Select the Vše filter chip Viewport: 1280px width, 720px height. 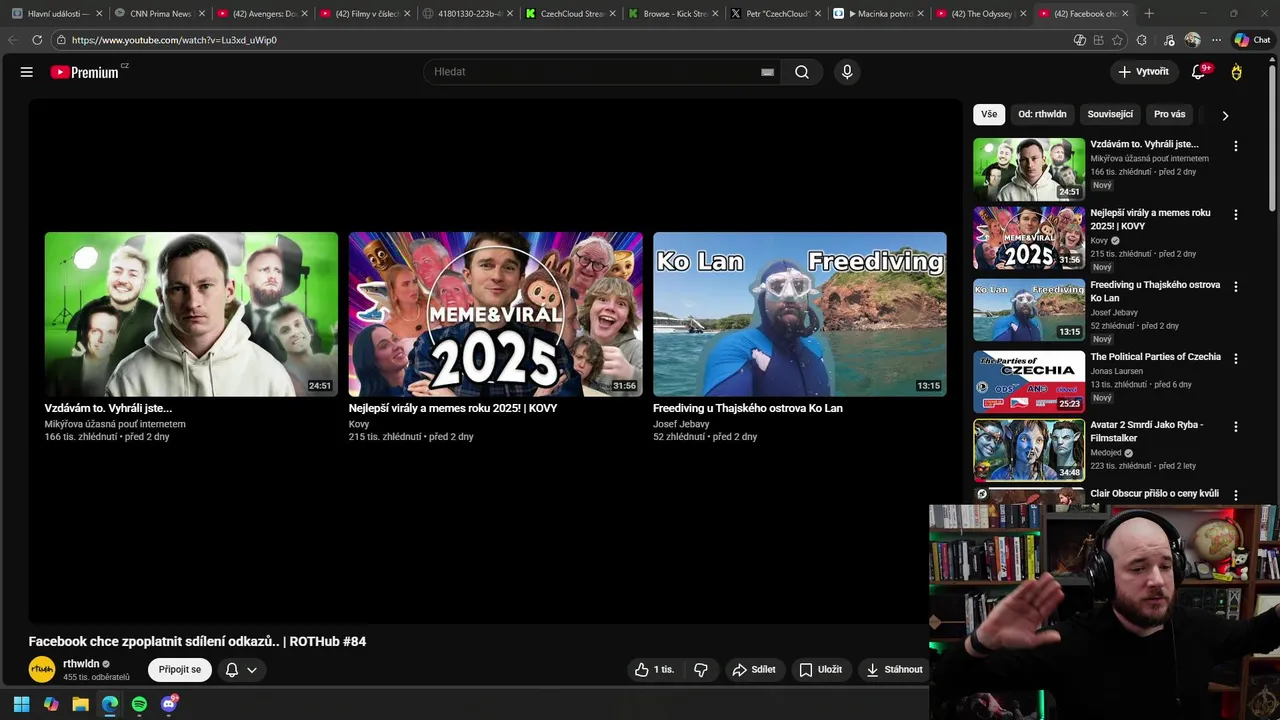tap(989, 114)
